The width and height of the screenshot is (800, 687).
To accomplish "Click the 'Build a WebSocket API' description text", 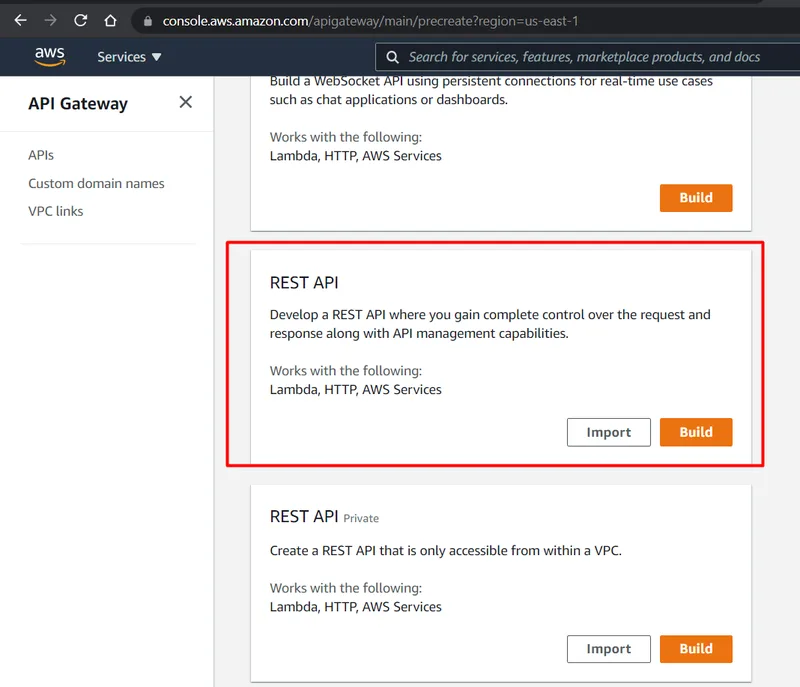I will click(491, 90).
